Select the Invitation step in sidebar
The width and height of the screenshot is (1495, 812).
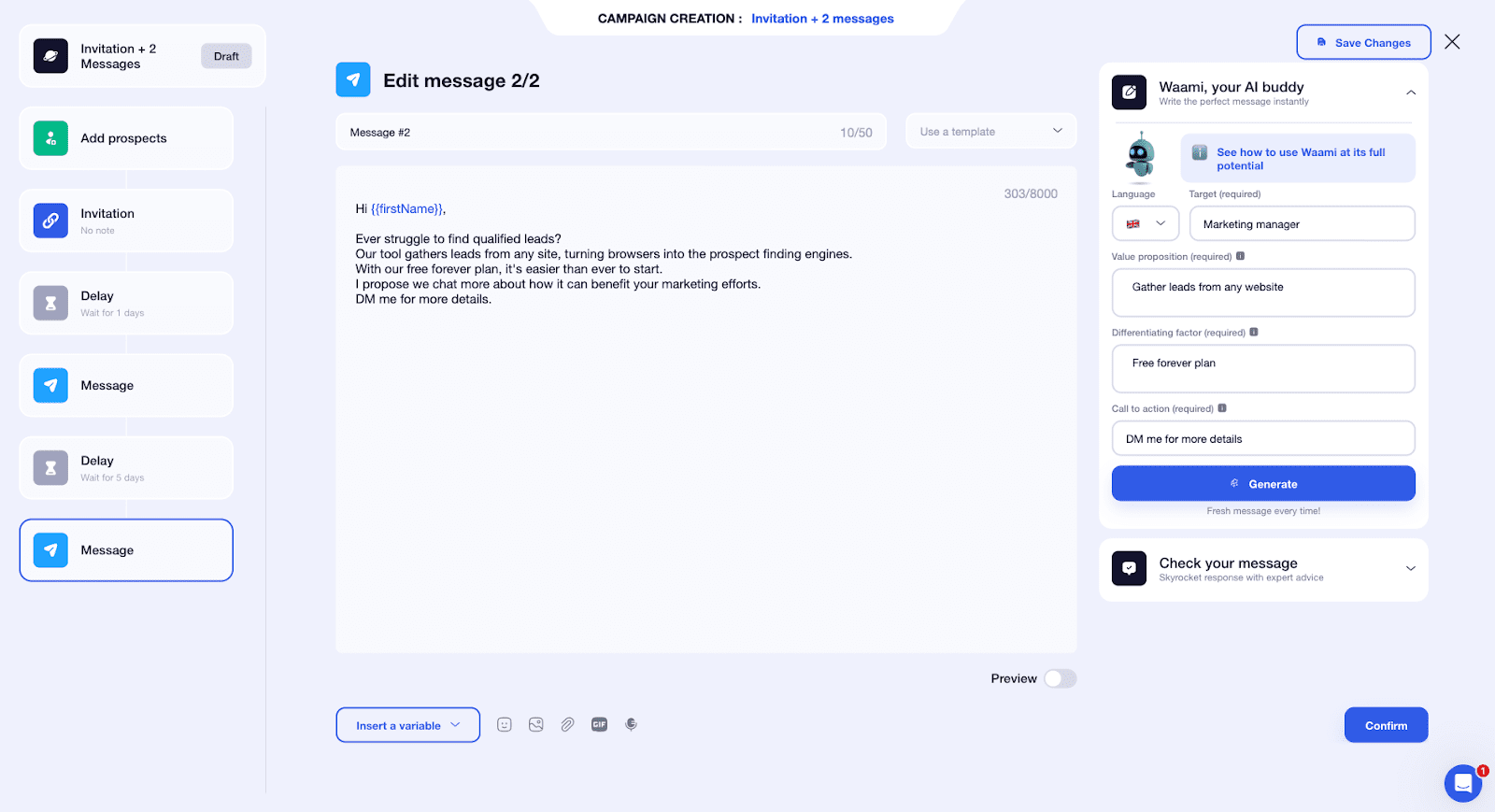point(126,221)
